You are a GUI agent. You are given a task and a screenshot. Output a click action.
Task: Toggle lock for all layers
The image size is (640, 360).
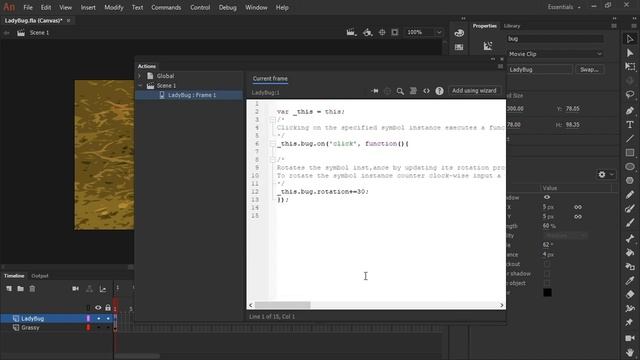coord(108,307)
